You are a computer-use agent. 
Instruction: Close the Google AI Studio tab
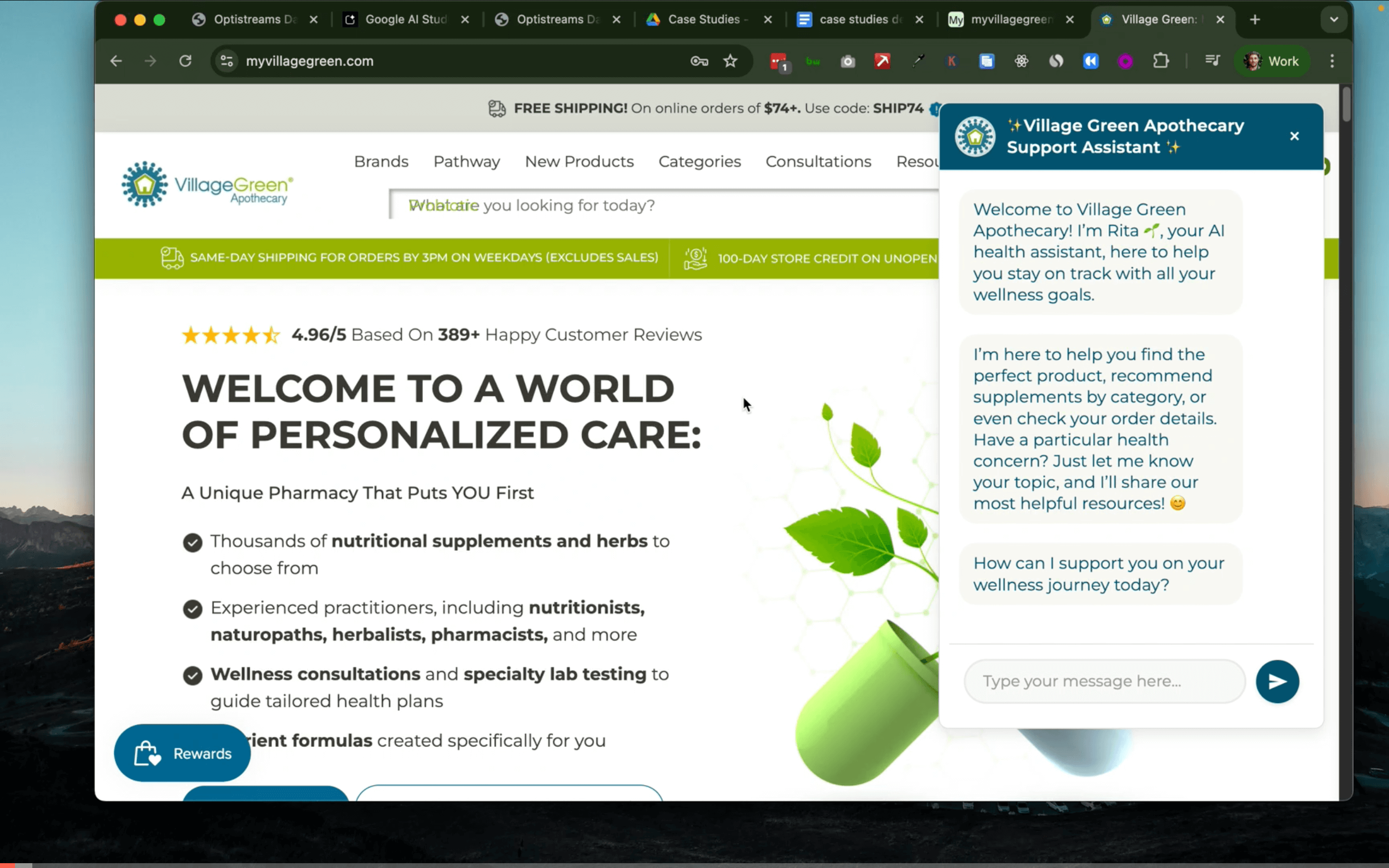[465, 19]
